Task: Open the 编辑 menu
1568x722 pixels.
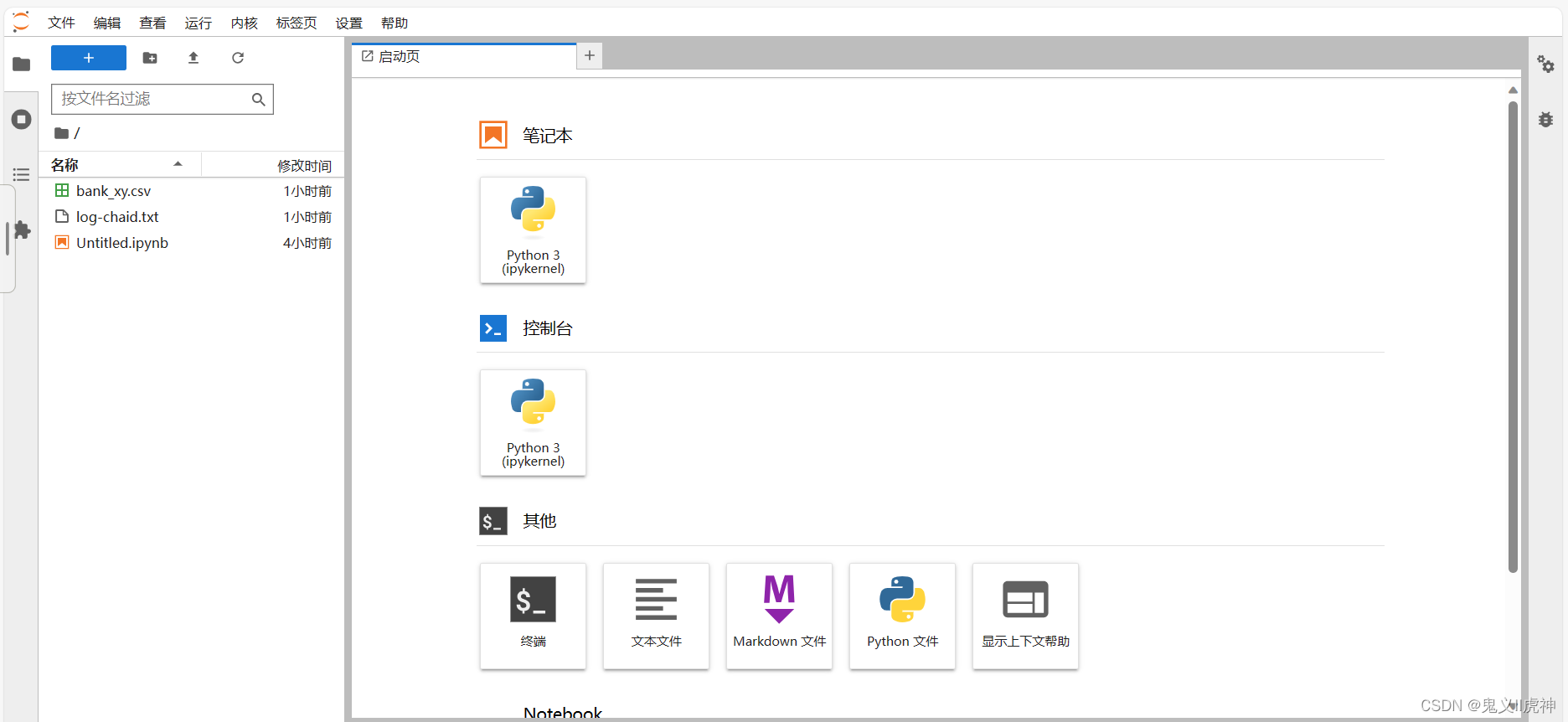Action: point(107,23)
